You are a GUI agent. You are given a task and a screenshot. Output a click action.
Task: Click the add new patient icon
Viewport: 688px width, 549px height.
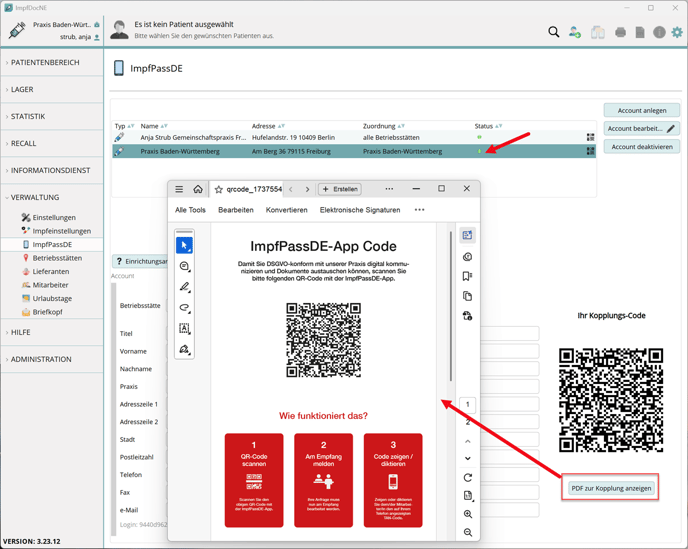575,32
